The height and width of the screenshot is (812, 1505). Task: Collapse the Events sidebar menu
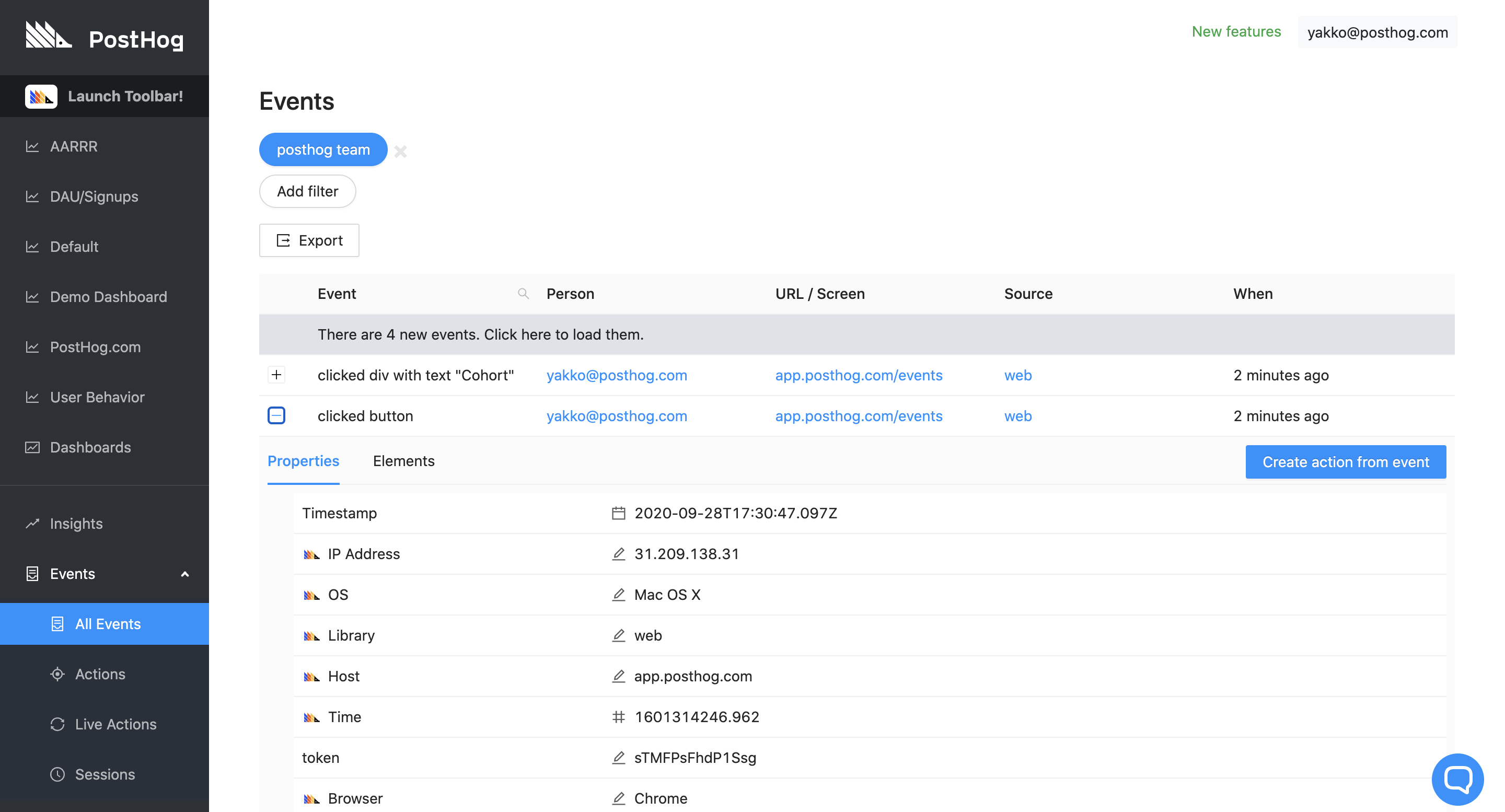(x=184, y=574)
